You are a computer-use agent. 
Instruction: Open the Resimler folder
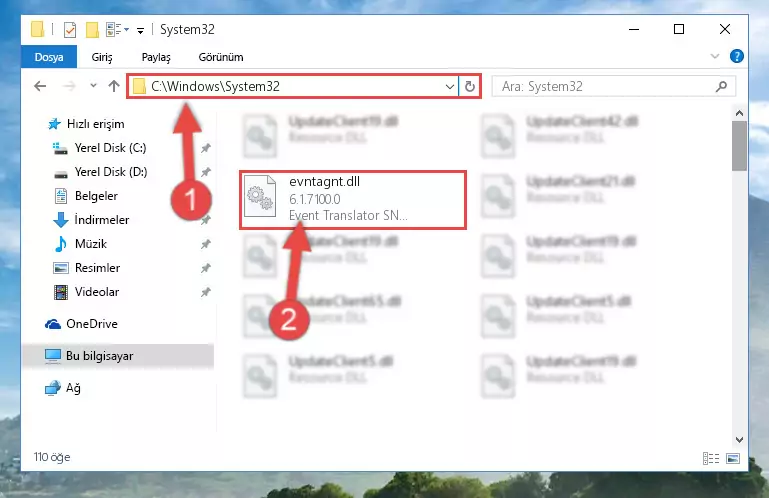coord(97,268)
